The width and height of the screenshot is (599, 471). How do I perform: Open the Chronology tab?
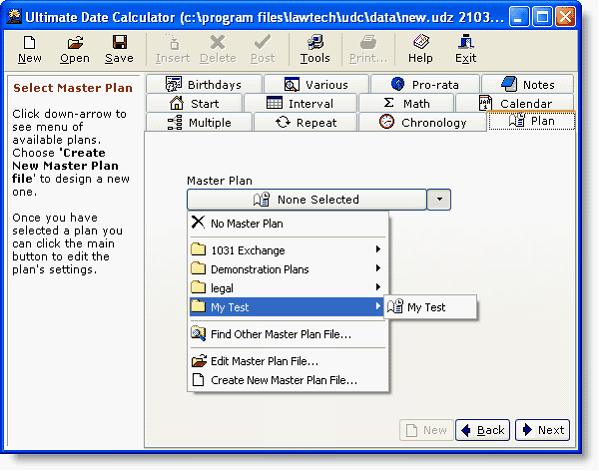[x=423, y=122]
